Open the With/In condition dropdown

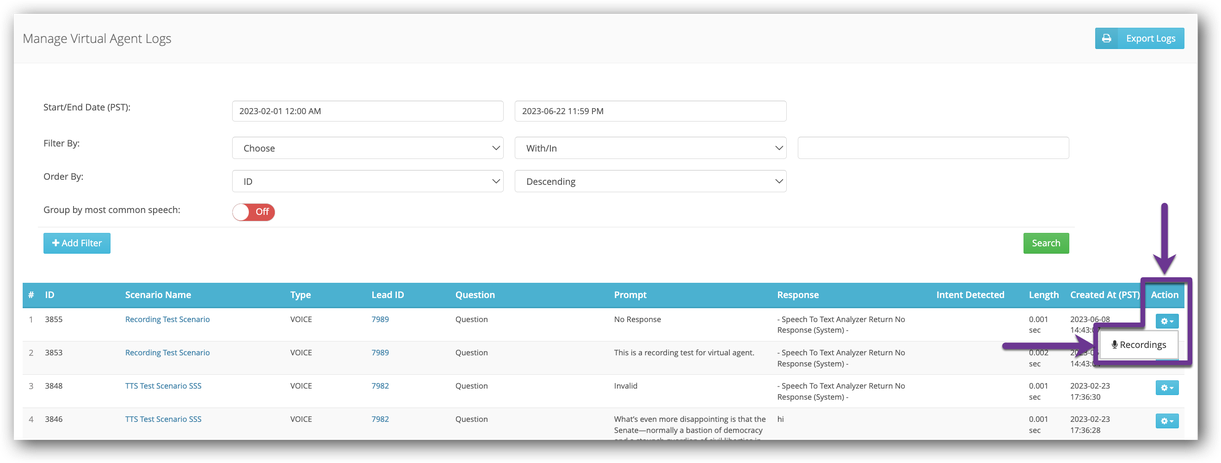coord(650,148)
